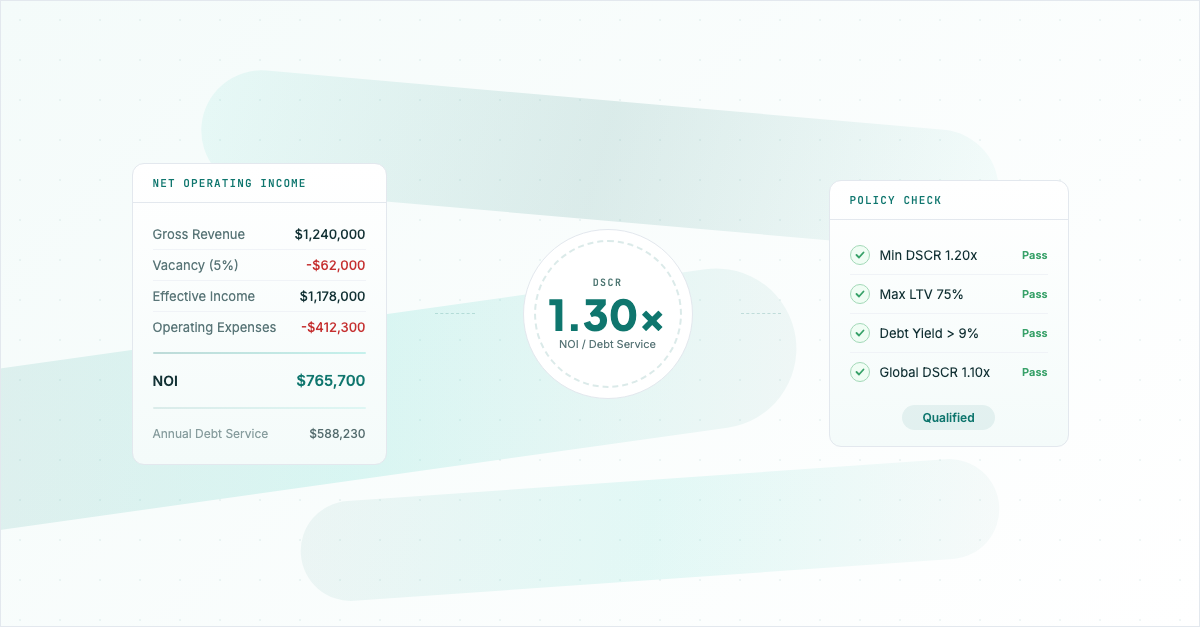Click the Max LTV 75% check icon
Image resolution: width=1200 pixels, height=627 pixels.
(859, 294)
